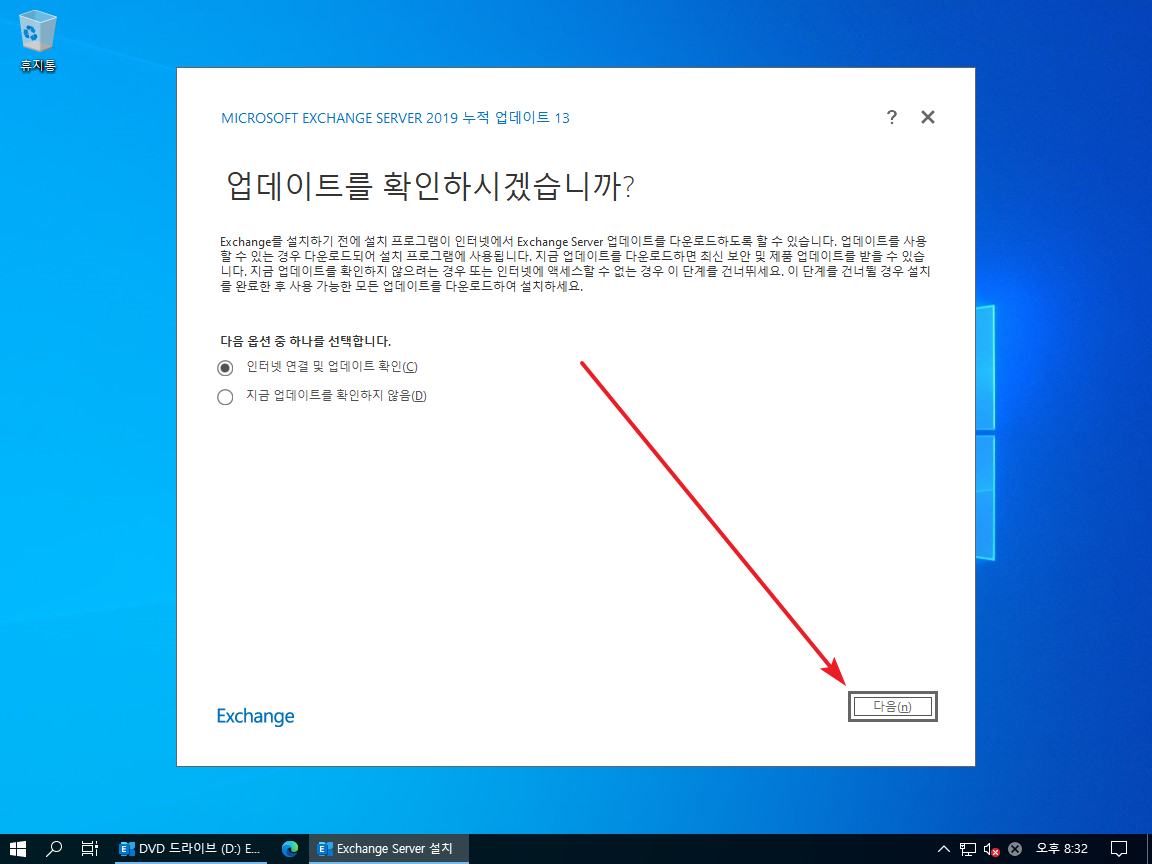1152x864 pixels.
Task: Click the 다음 옵션 중 하나를 선택합니다 label
Action: (x=306, y=341)
